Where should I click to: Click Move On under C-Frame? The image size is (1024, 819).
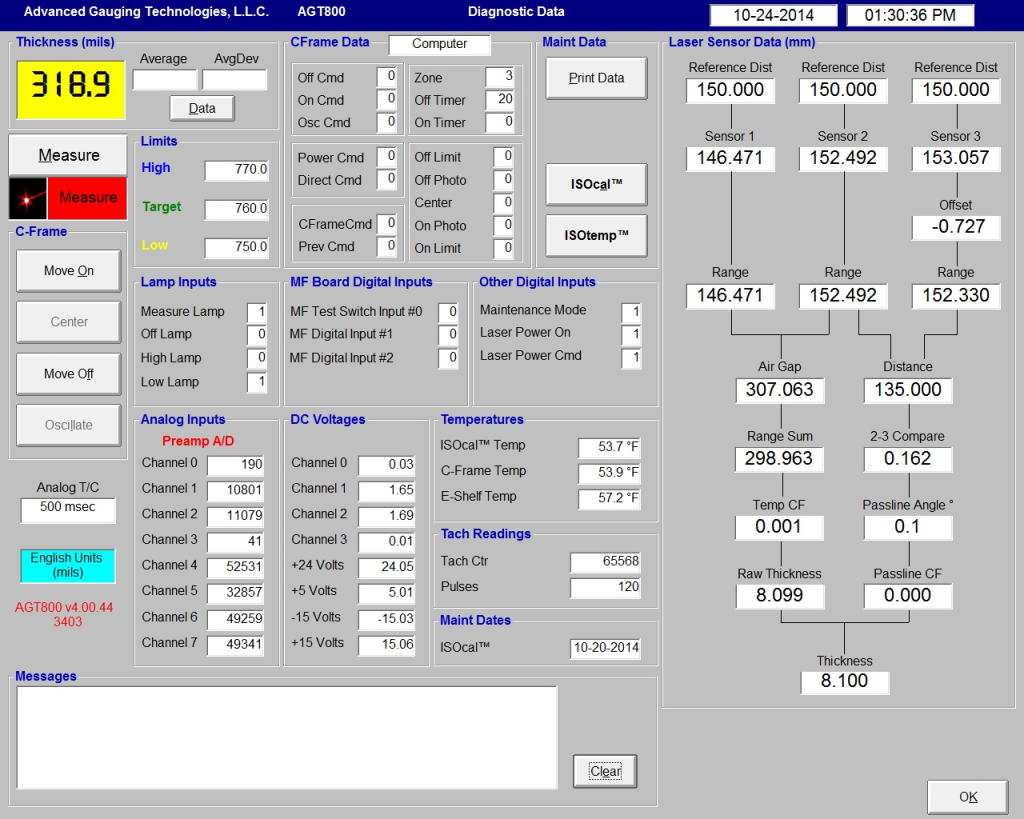(x=68, y=270)
